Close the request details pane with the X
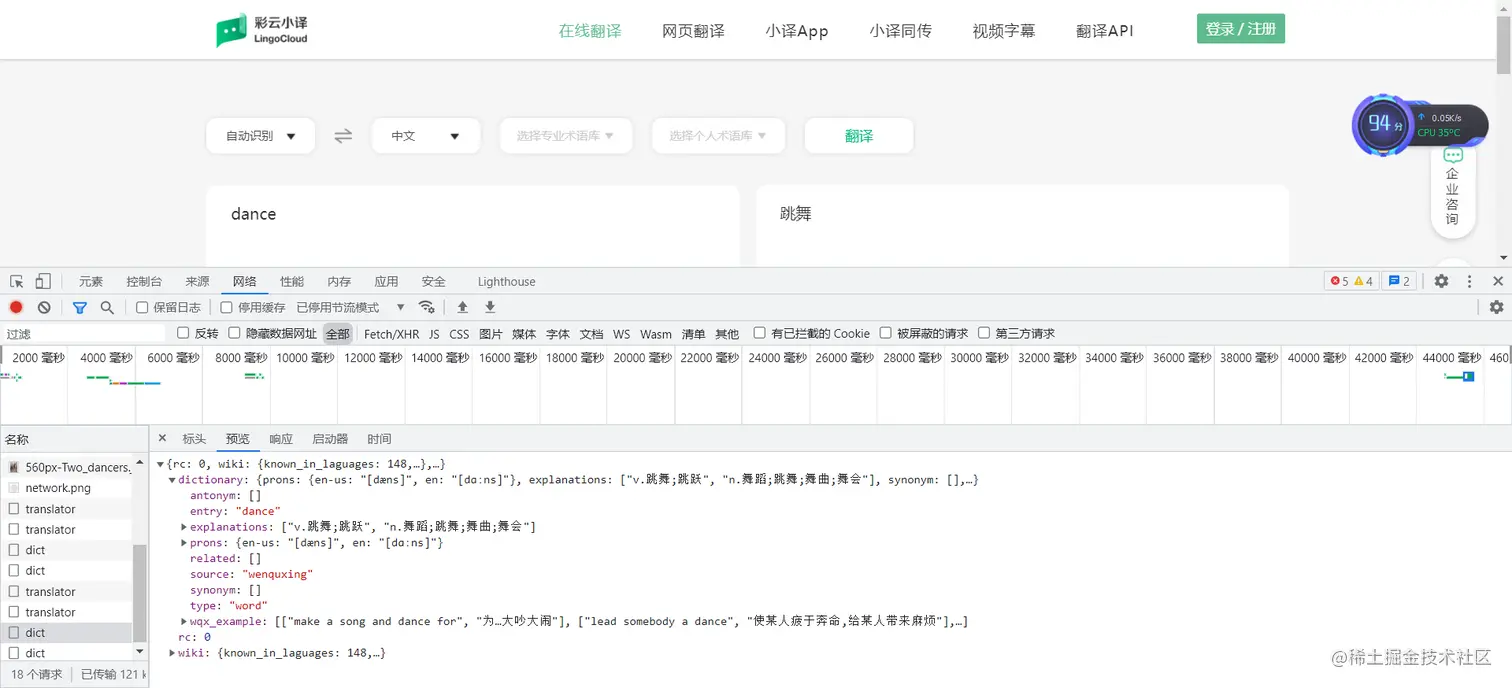 (162, 439)
